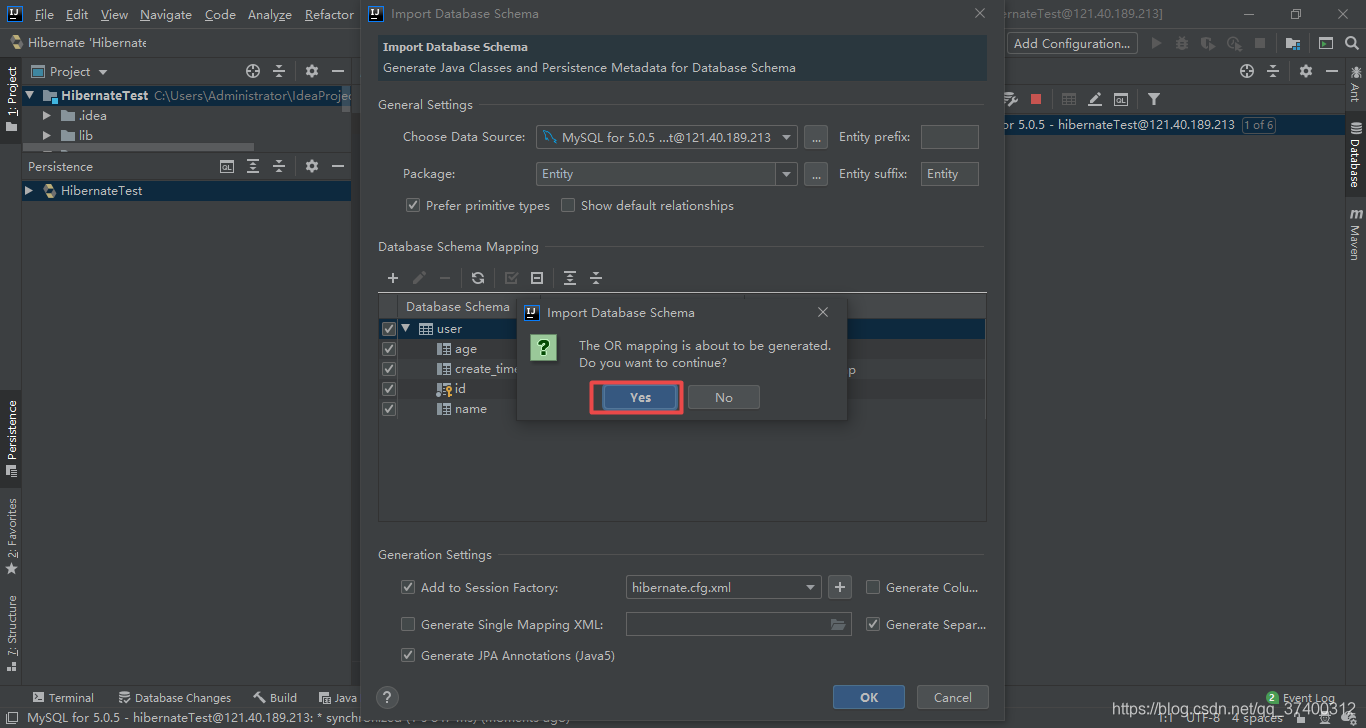Click Project Structure icon in top toolbar
1366x728 pixels.
[1293, 43]
